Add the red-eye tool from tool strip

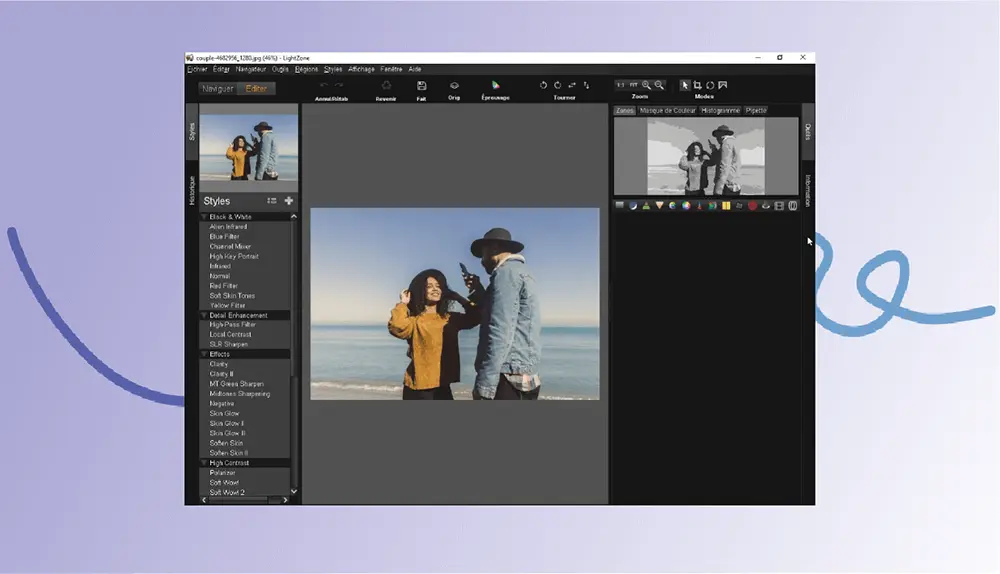[753, 205]
